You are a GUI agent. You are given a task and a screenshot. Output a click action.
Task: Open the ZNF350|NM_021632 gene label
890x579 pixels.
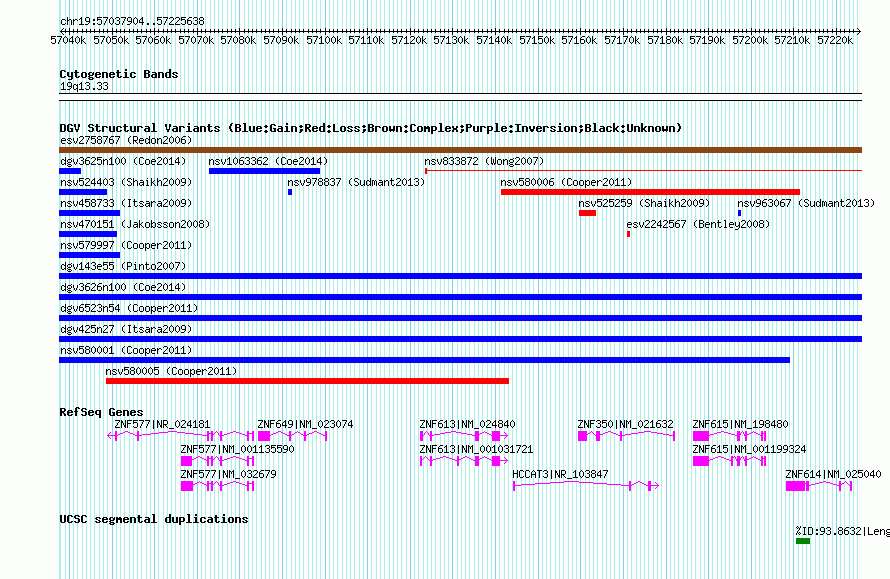tap(625, 424)
